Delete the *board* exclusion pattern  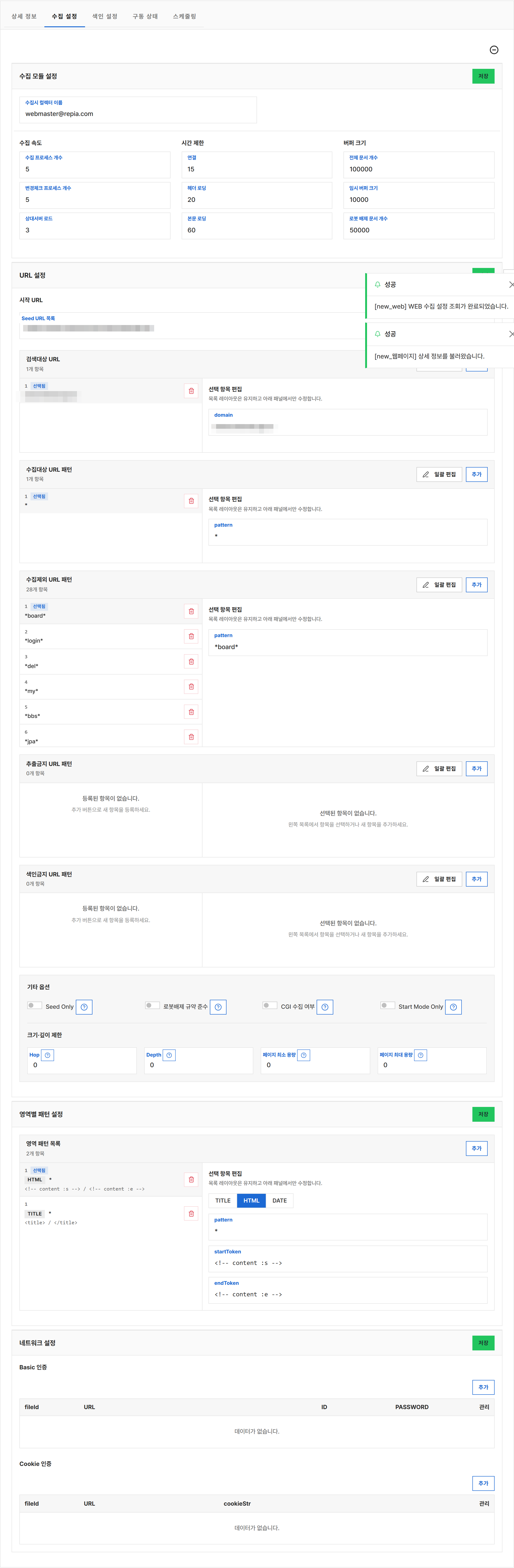click(191, 611)
